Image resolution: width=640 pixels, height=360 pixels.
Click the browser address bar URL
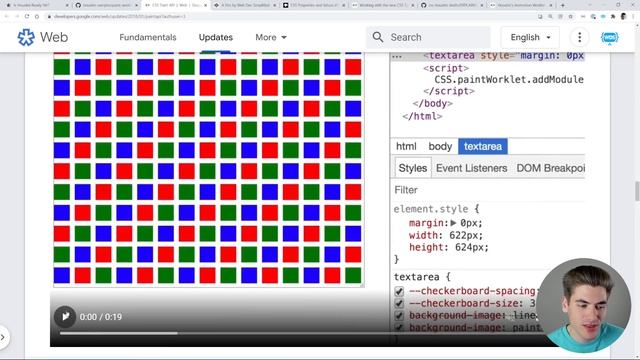120,16
